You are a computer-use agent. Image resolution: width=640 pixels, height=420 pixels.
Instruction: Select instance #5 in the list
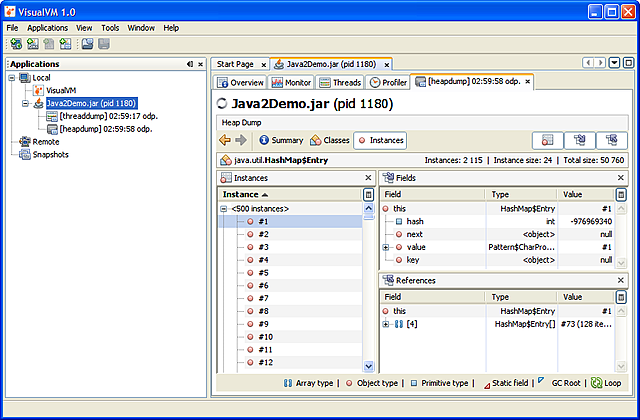[290, 273]
